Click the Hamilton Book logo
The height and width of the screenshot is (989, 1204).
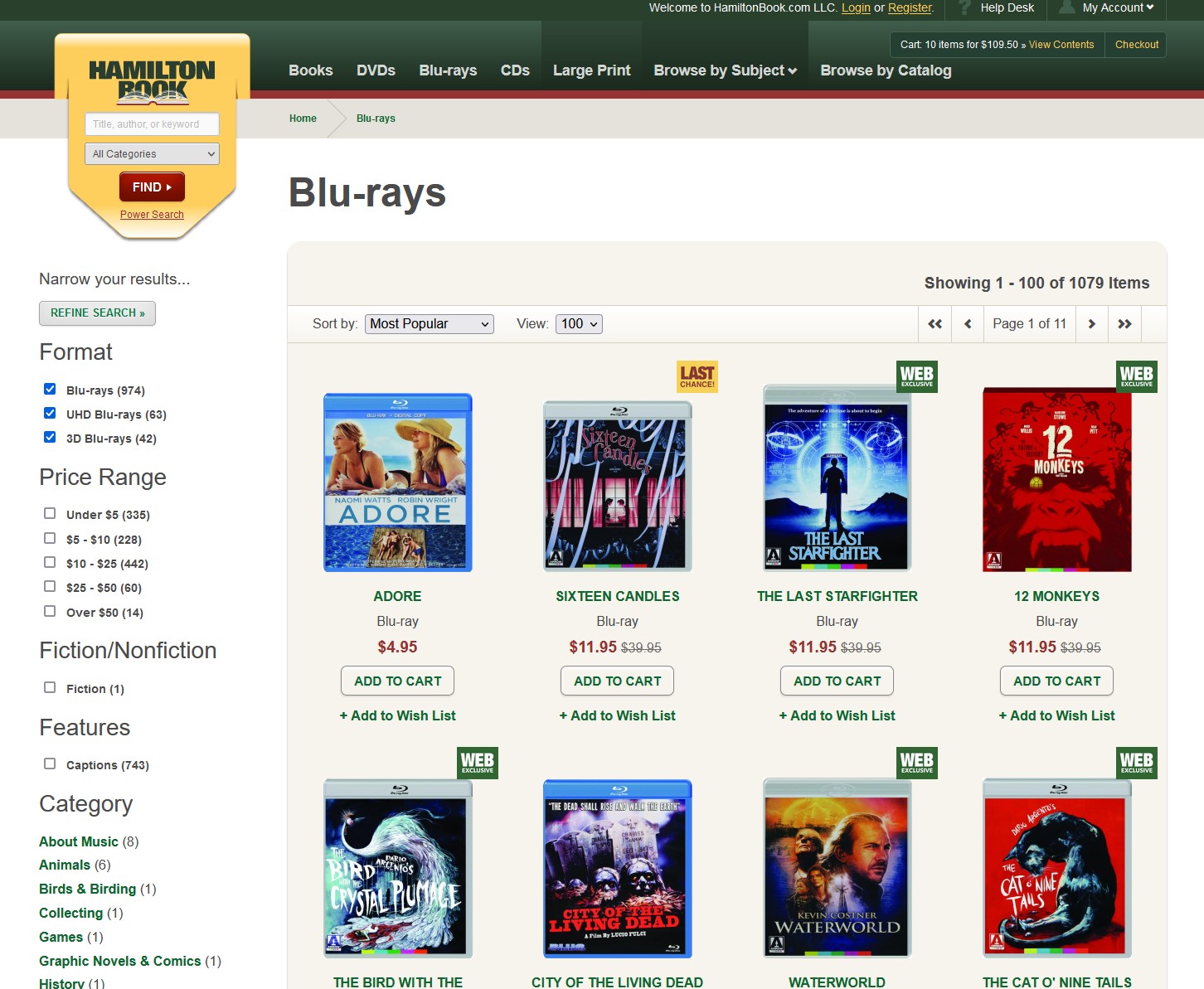152,82
